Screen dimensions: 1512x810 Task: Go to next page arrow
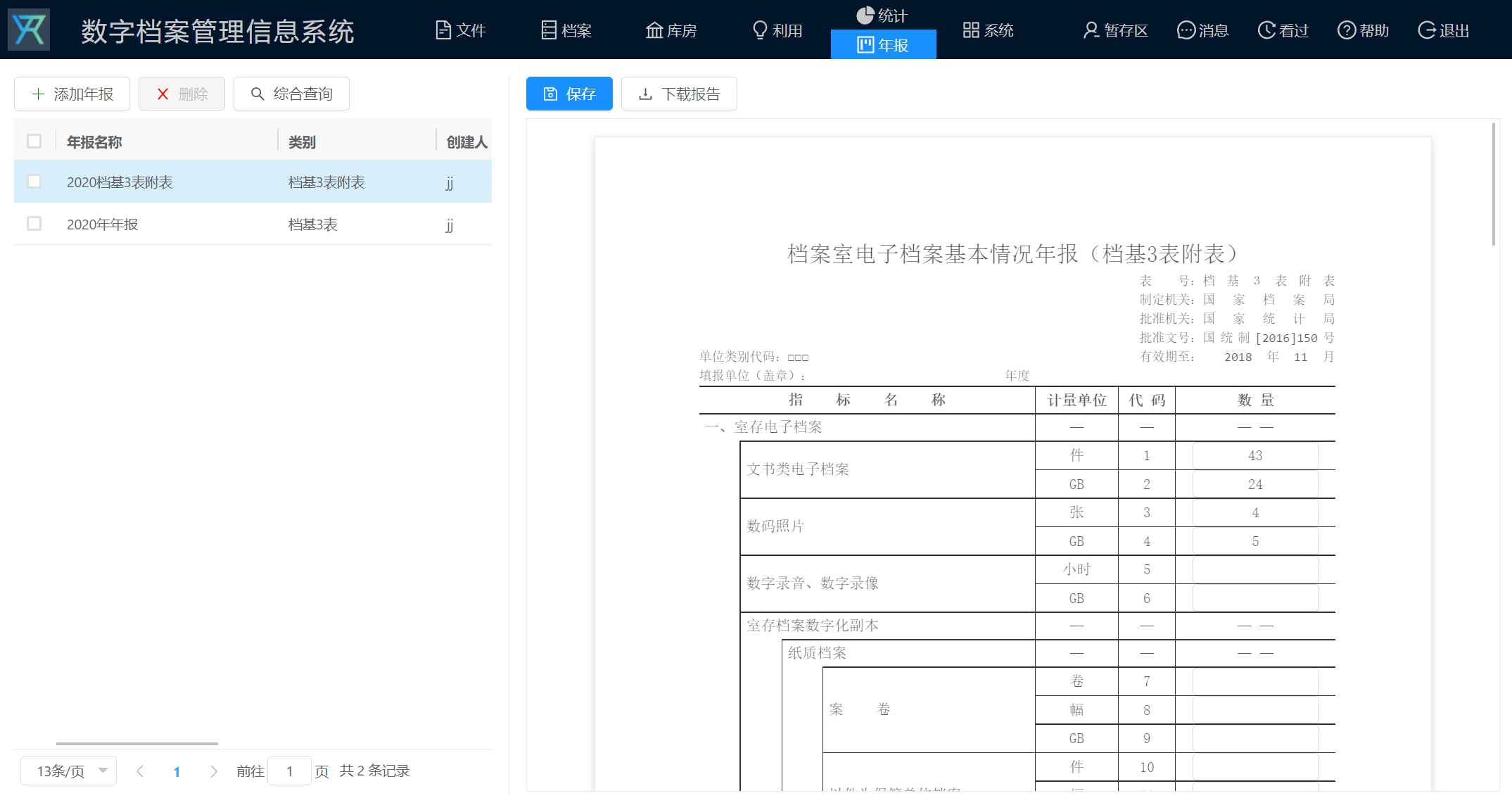pos(214,771)
